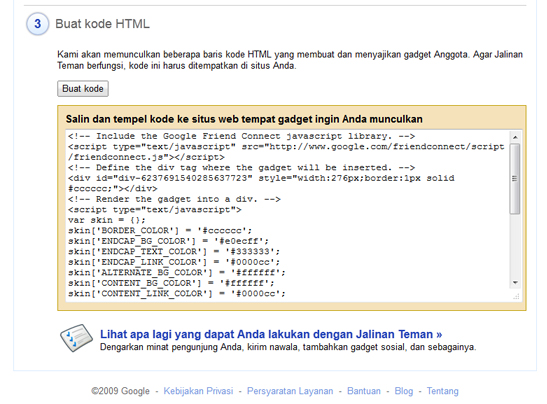The image size is (547, 404).
Task: Click the code box scroll-down arrow
Action: [x=515, y=283]
